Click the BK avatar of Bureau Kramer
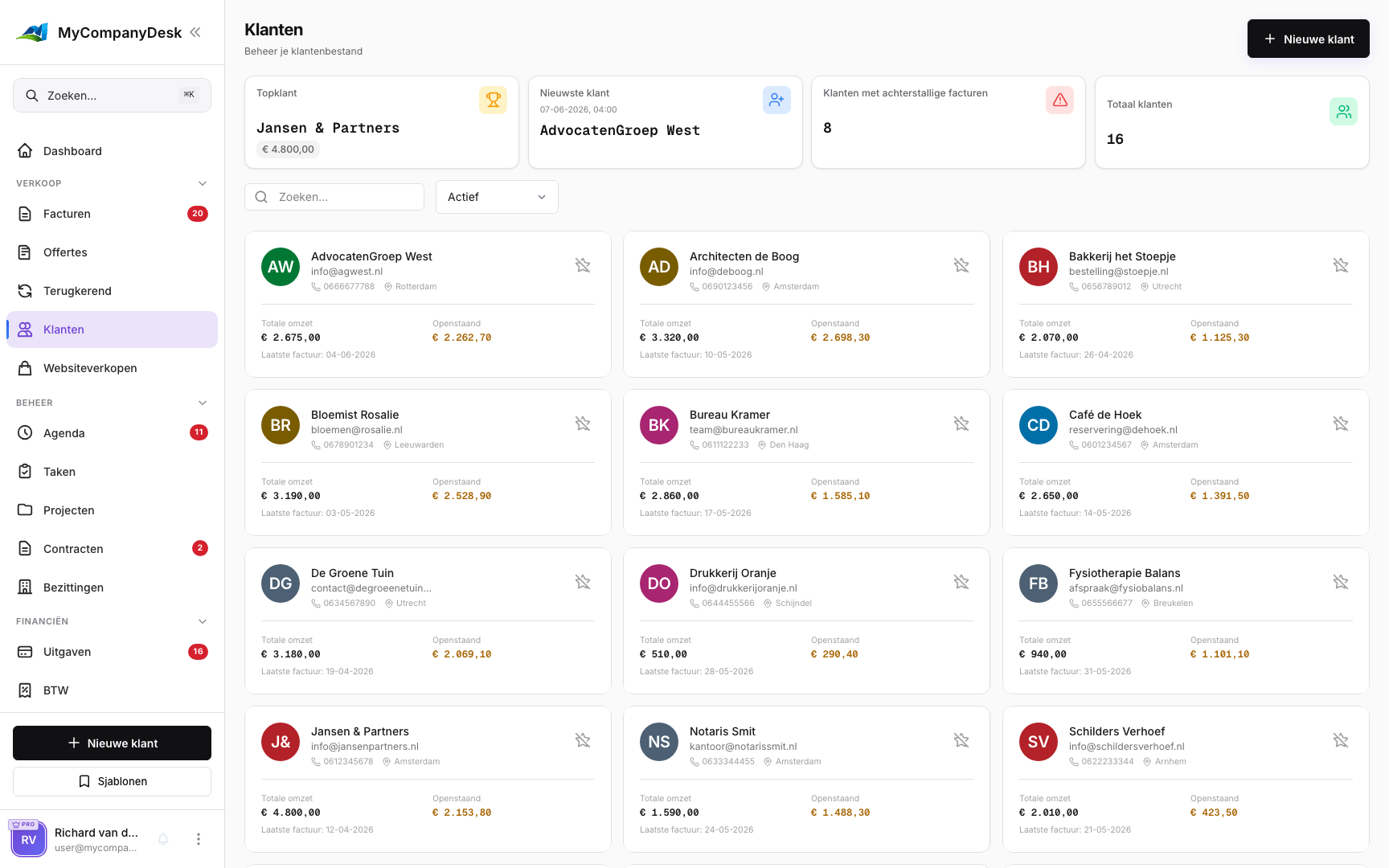This screenshot has height=868, width=1389. (659, 425)
